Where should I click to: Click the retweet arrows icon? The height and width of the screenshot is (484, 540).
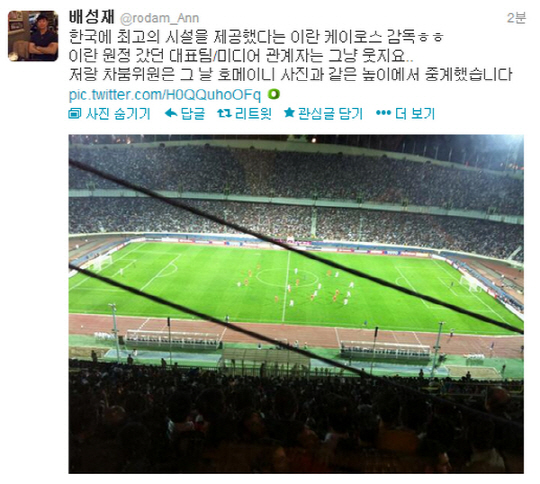(x=224, y=113)
